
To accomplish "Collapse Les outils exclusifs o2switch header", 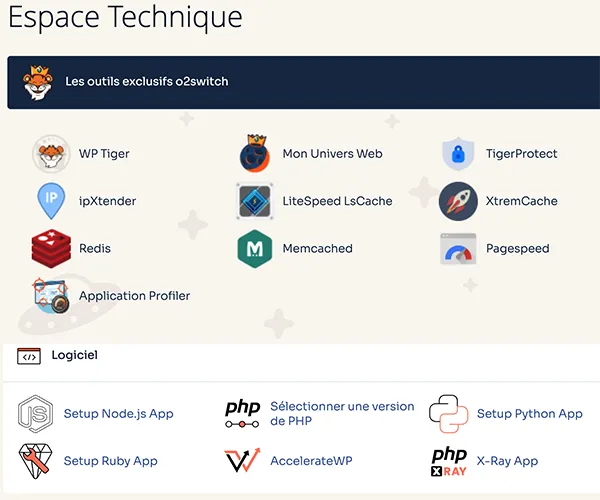I will click(x=304, y=82).
